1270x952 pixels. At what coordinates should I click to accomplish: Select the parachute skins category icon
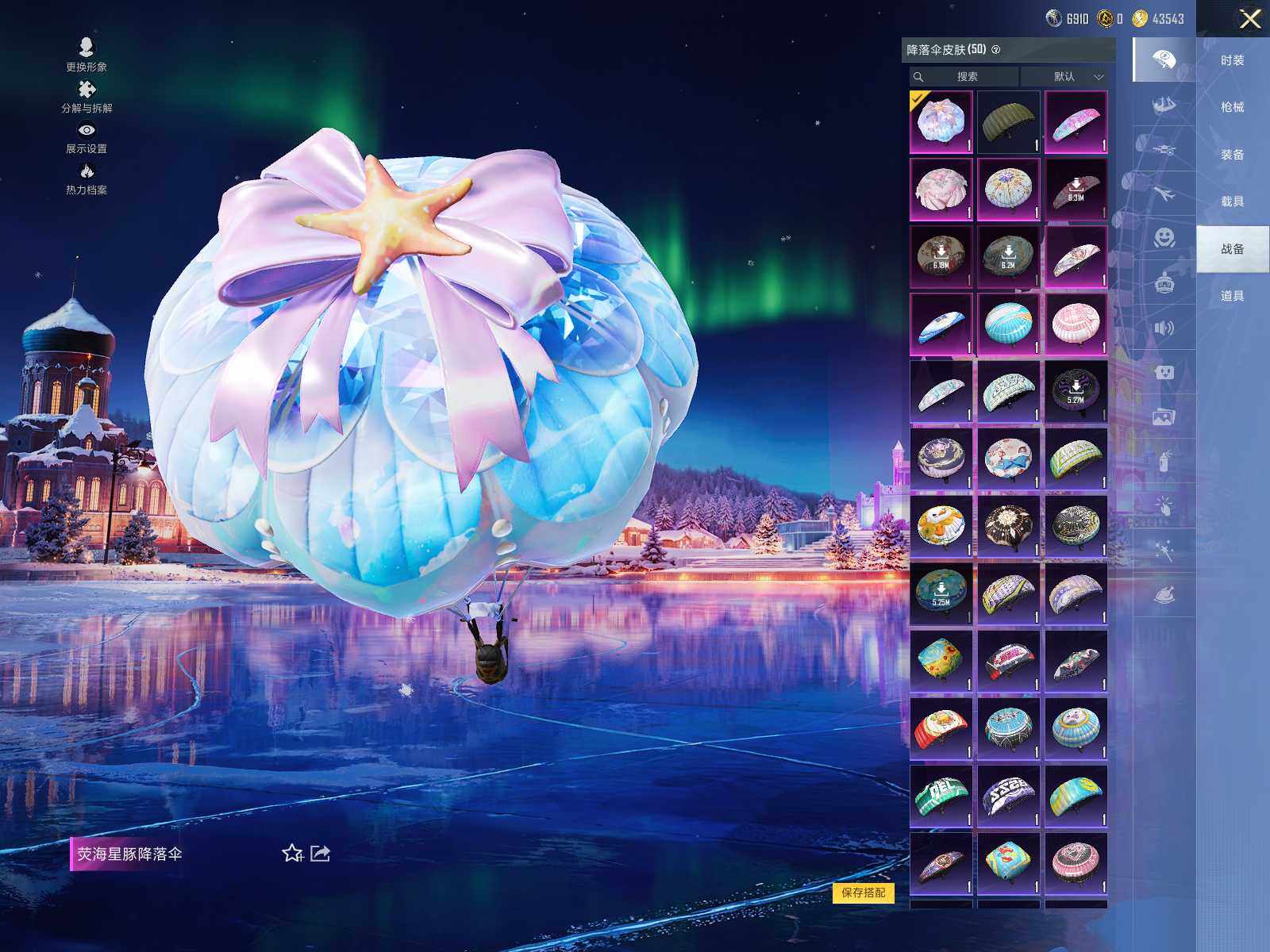pos(1164,59)
